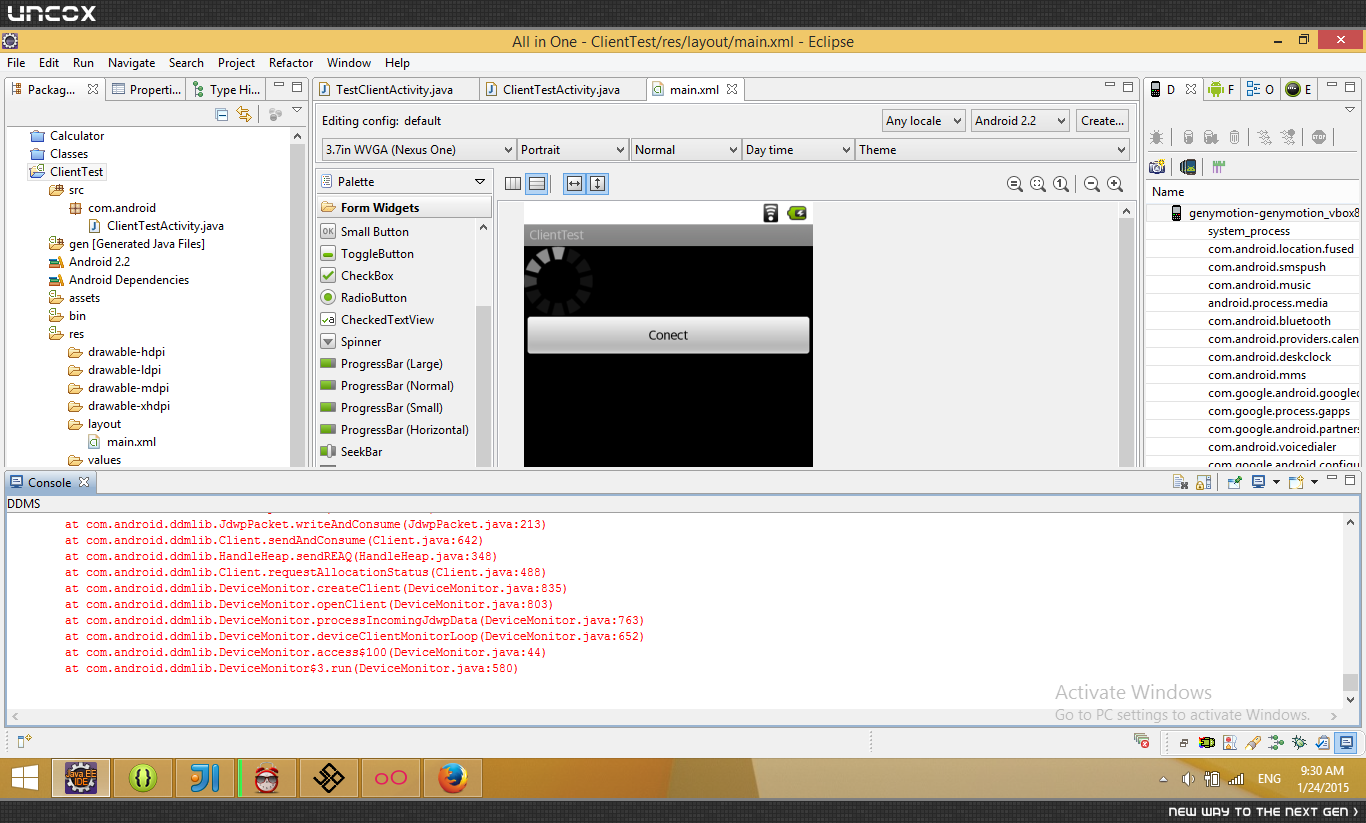The width and height of the screenshot is (1366, 823).
Task: Click the Systrace capture icon
Action: click(x=1219, y=167)
